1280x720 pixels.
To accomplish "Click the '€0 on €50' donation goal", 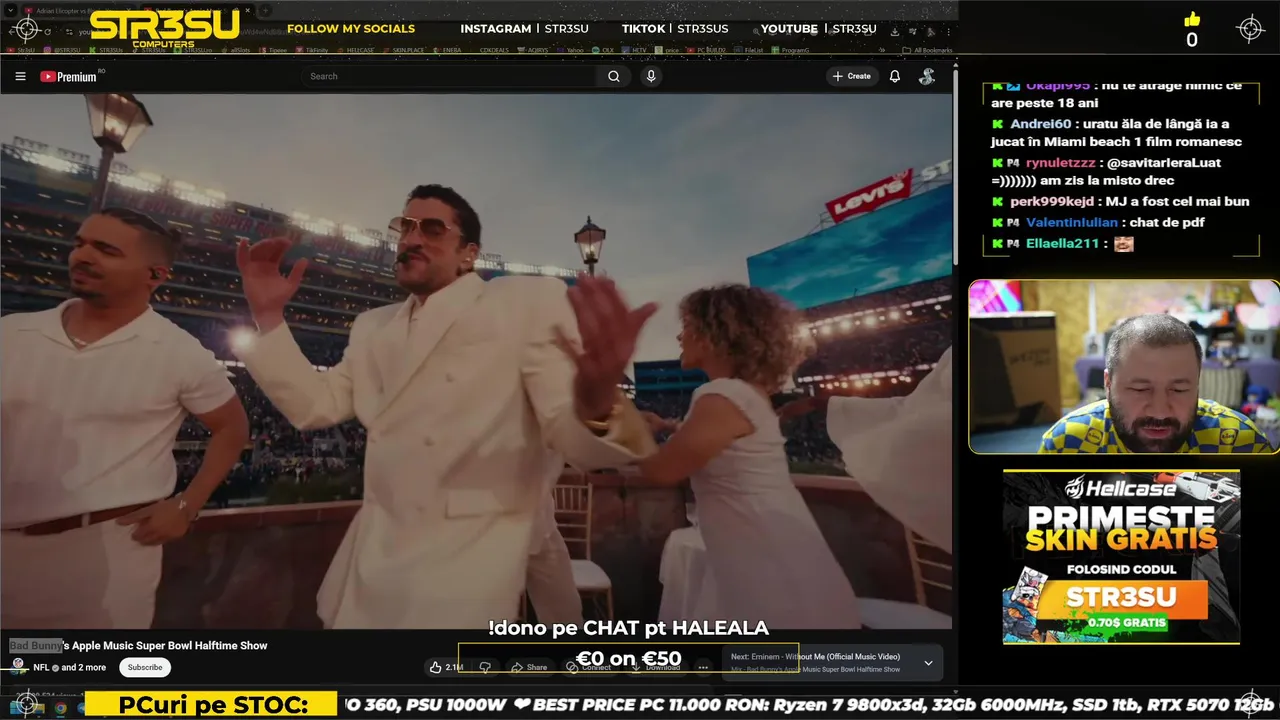I will (628, 659).
